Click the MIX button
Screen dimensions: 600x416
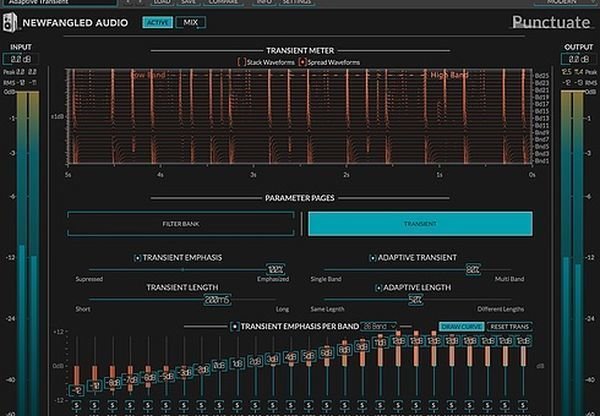tap(191, 22)
